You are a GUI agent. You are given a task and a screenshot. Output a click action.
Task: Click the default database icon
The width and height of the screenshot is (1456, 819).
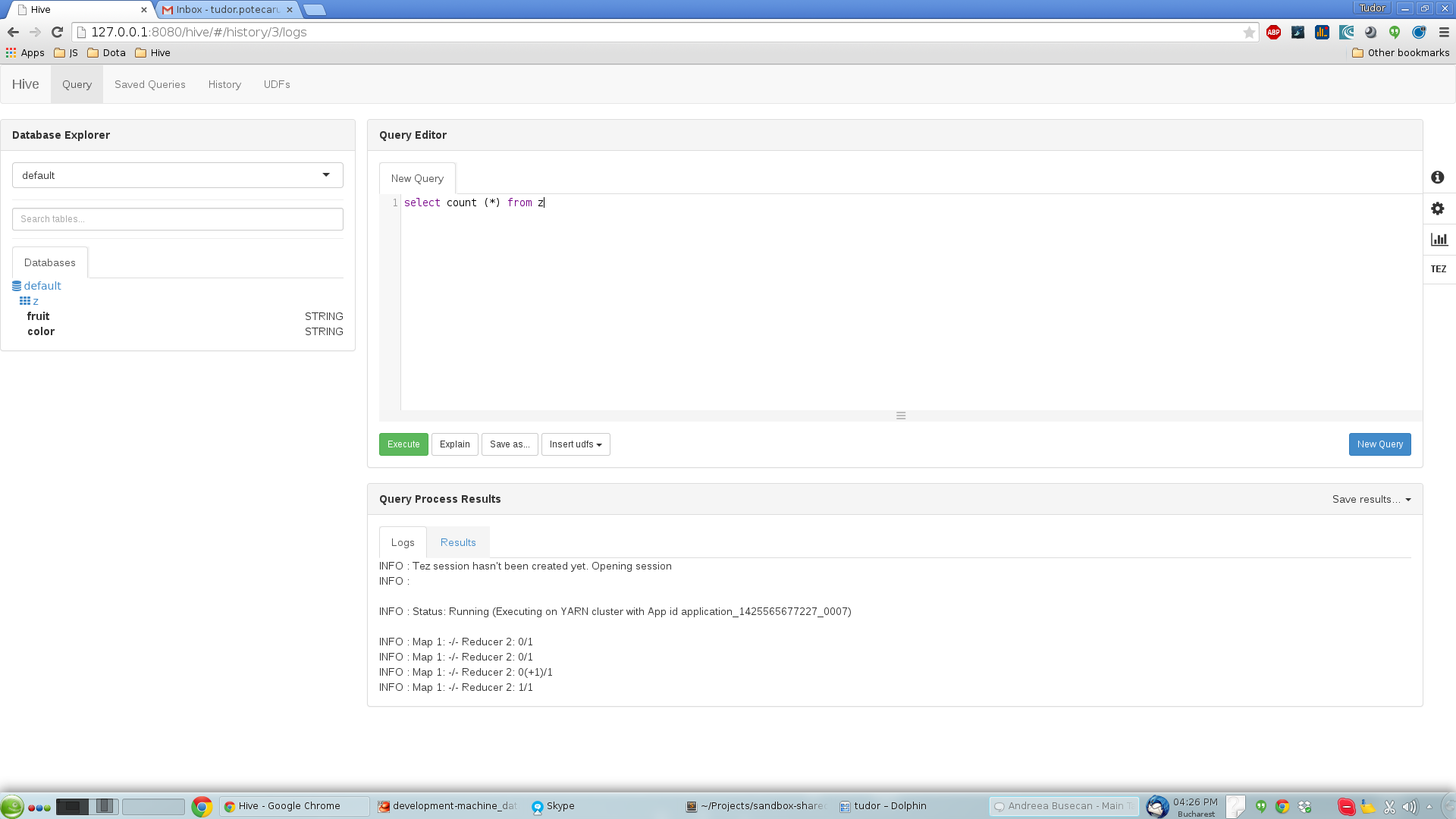click(17, 286)
